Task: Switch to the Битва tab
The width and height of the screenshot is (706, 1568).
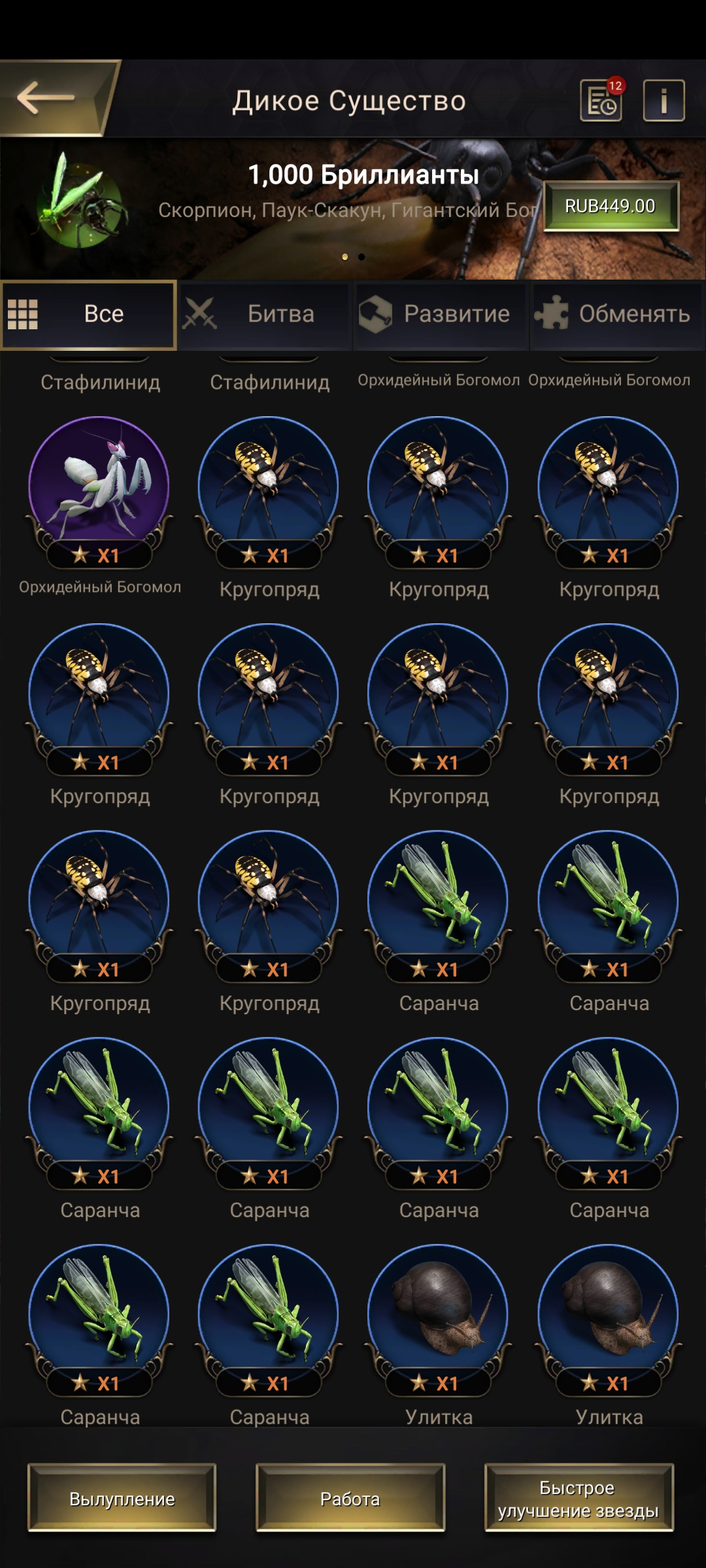Action: [265, 314]
